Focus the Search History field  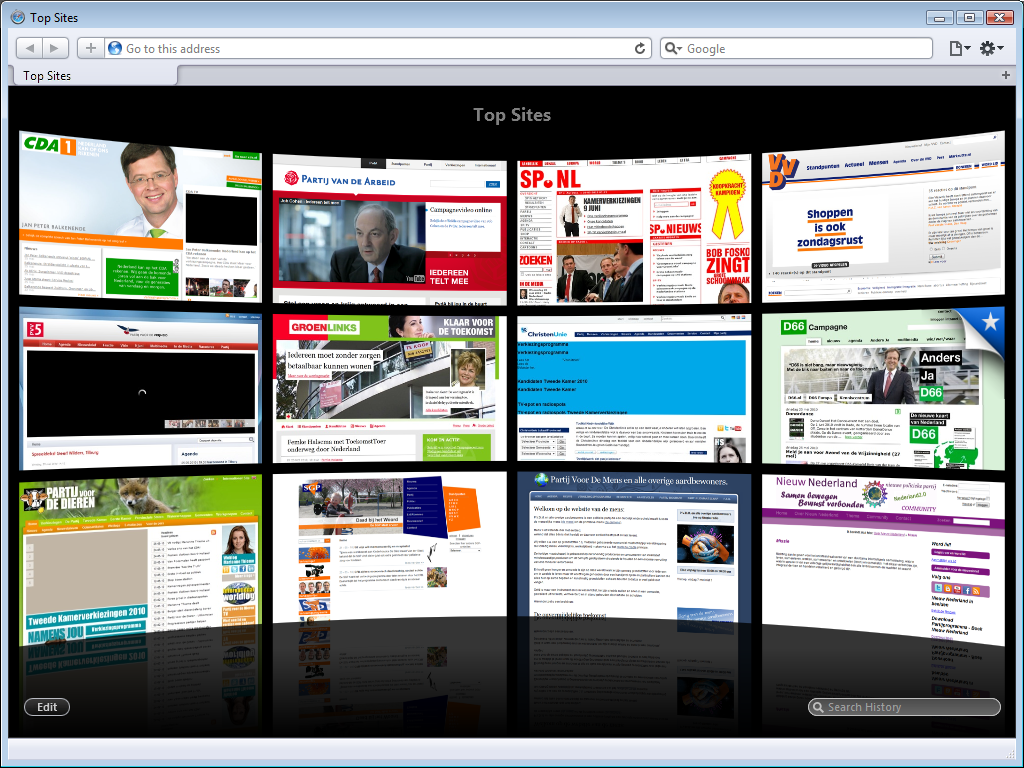tap(904, 707)
